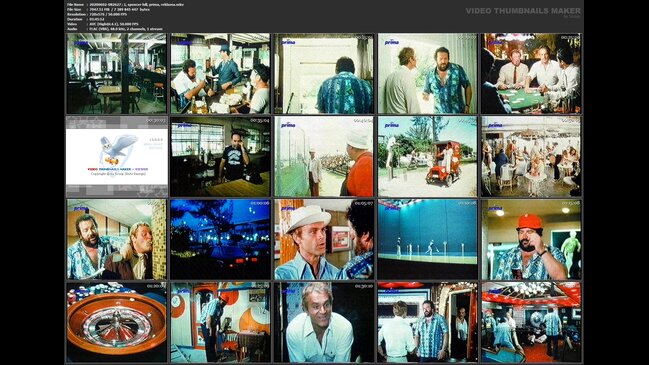Click the 01:05:07 timestamp on white-hat frame
Screen dimensions: 649x365
pyautogui.click(x=363, y=203)
